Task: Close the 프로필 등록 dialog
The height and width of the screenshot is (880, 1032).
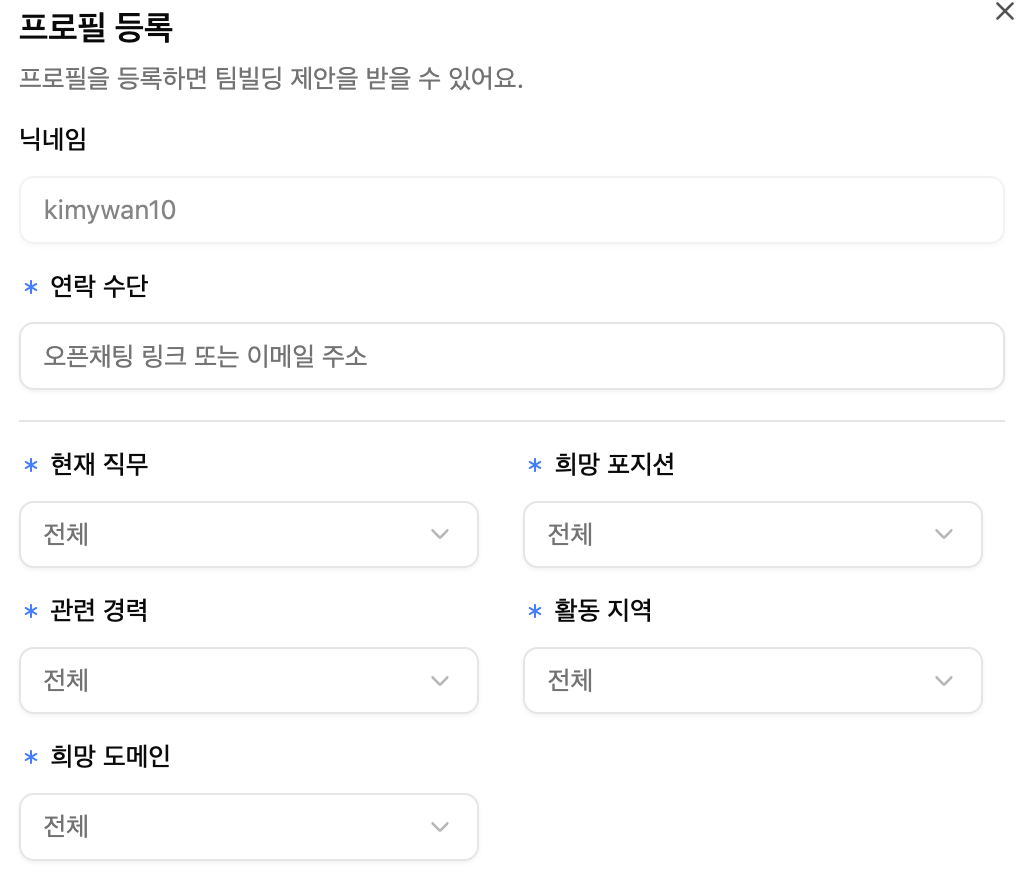Action: pos(1005,12)
